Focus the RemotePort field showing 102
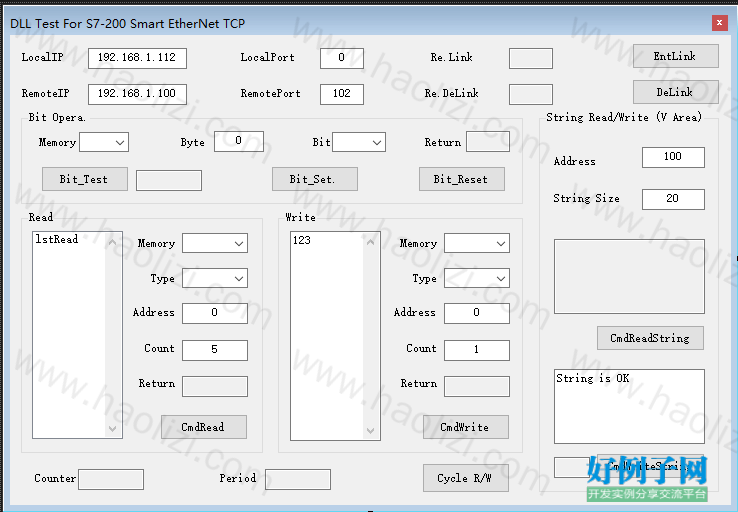Screen dimensions: 738x512 tap(342, 94)
